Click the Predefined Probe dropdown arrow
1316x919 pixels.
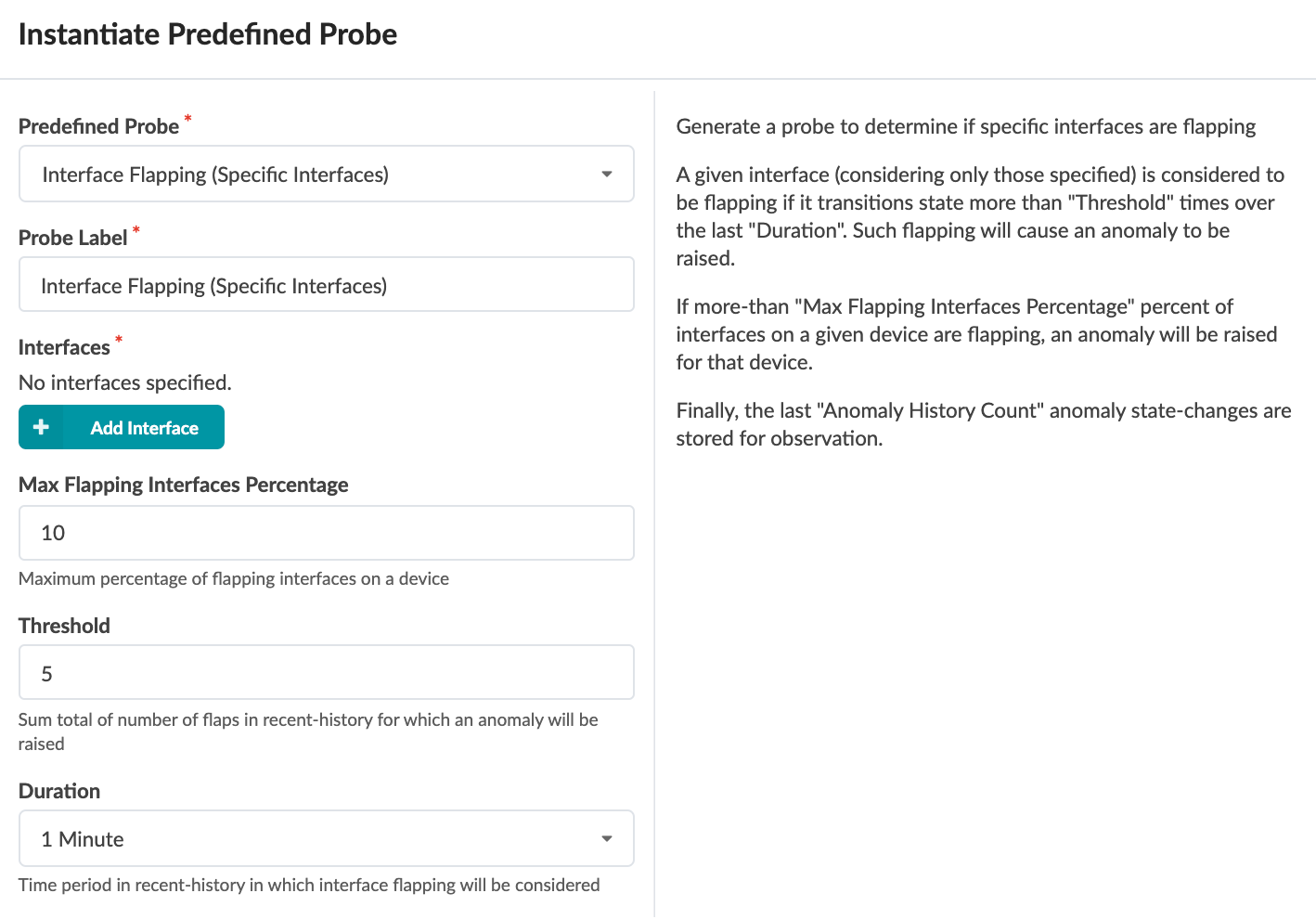[x=606, y=175]
